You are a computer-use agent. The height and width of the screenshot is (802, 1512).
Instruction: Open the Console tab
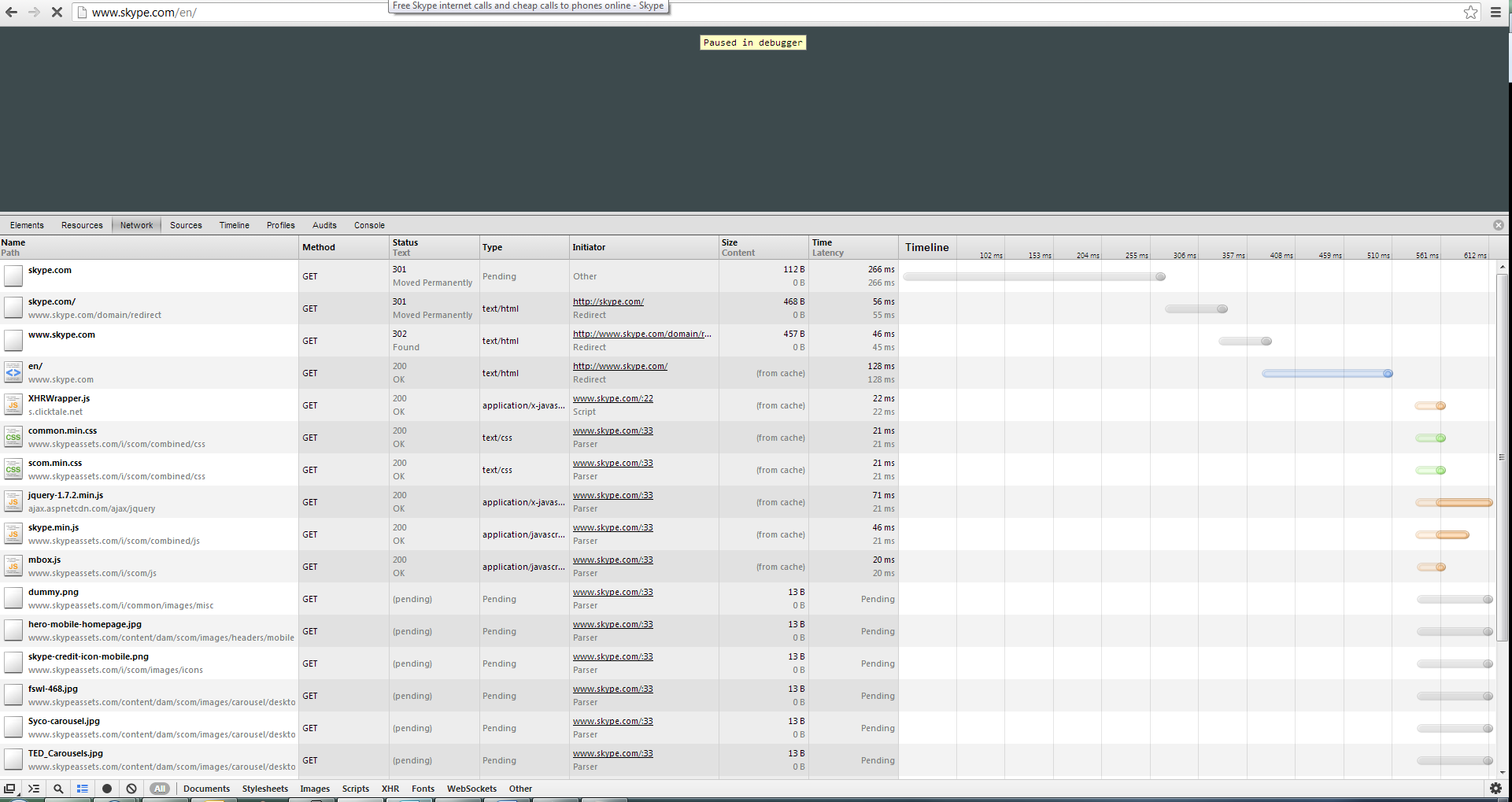click(x=369, y=225)
